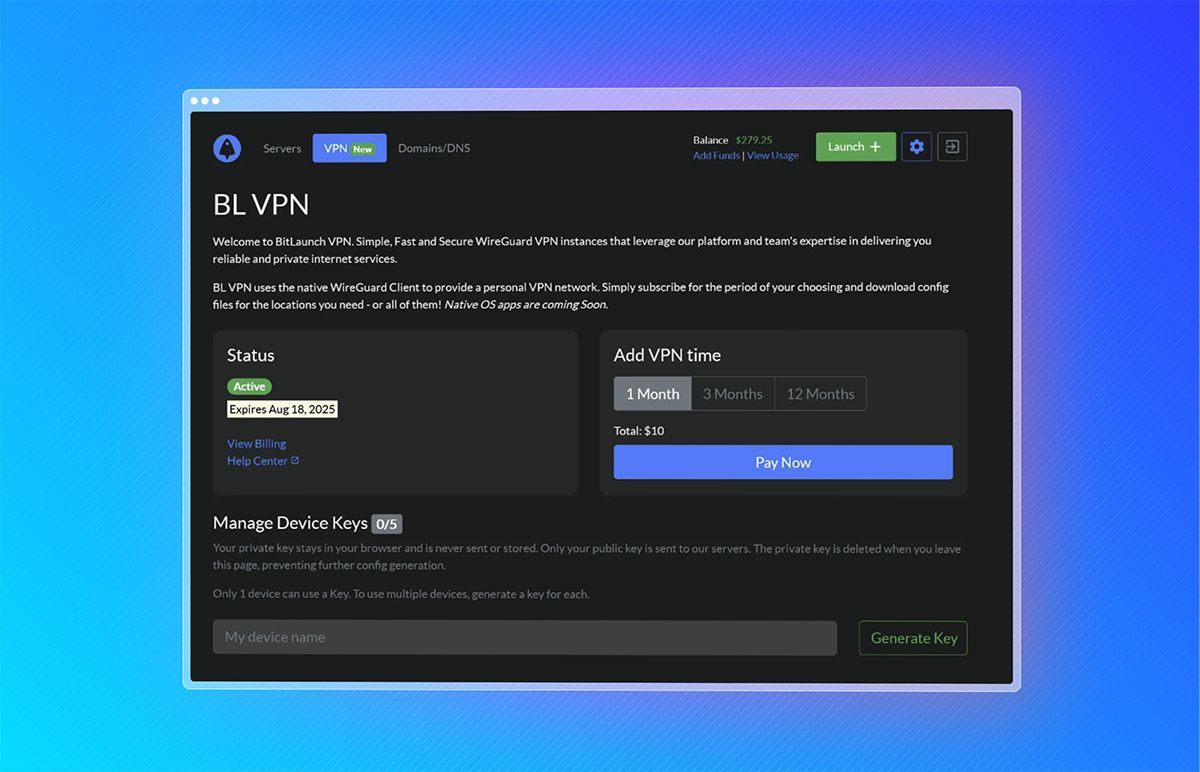The image size is (1200, 772).
Task: Switch to the VPN tab
Action: [336, 148]
